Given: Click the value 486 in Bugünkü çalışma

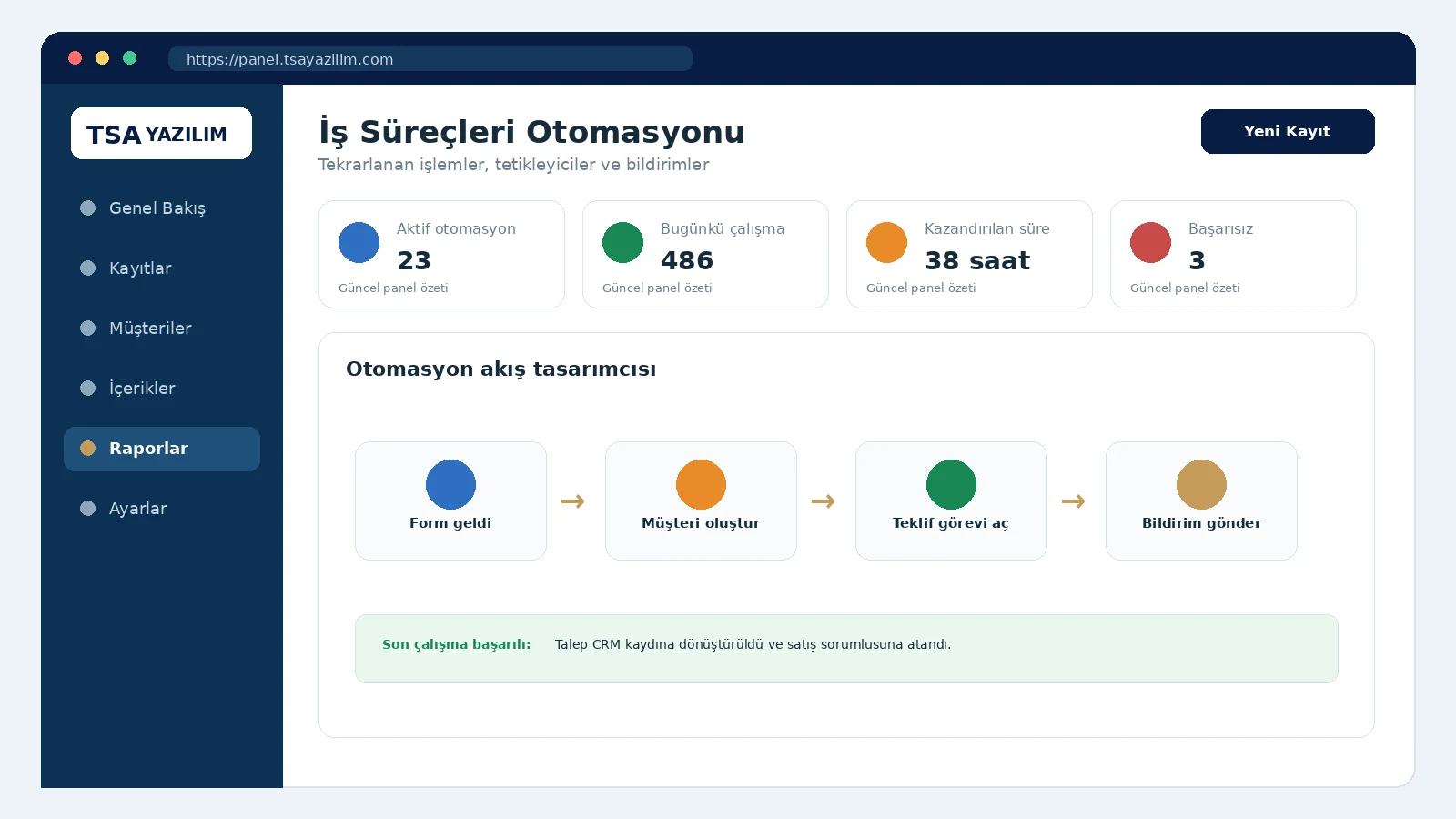Looking at the screenshot, I should (x=687, y=260).
